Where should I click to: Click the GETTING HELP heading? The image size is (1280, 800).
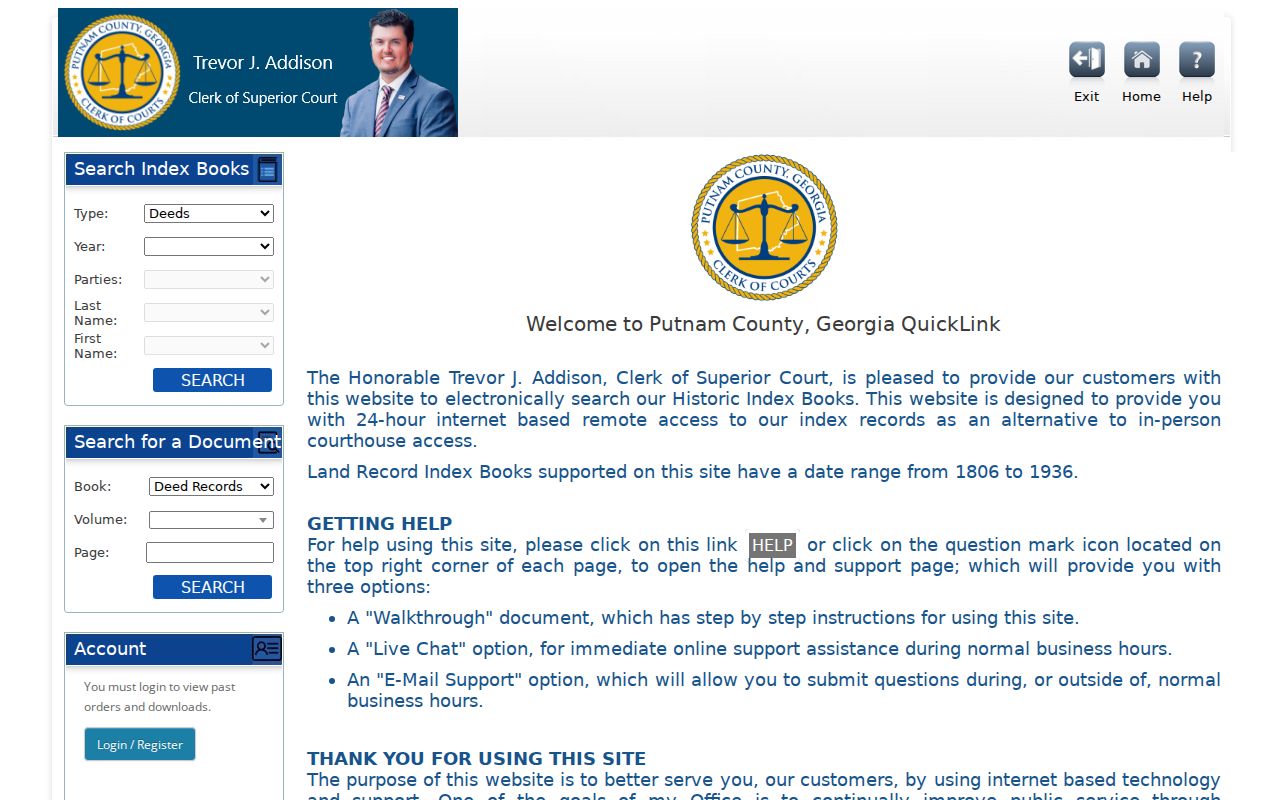[379, 523]
